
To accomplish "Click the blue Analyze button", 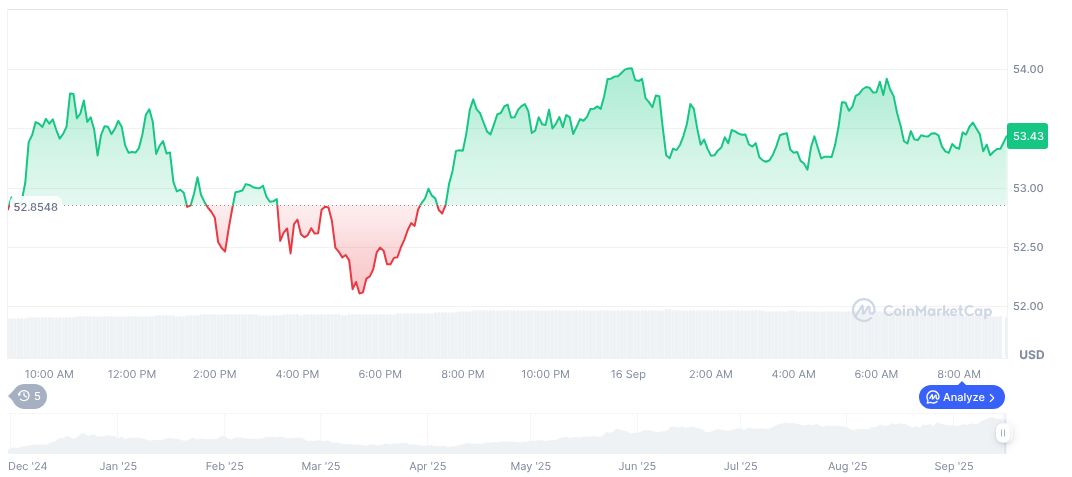I will [961, 397].
